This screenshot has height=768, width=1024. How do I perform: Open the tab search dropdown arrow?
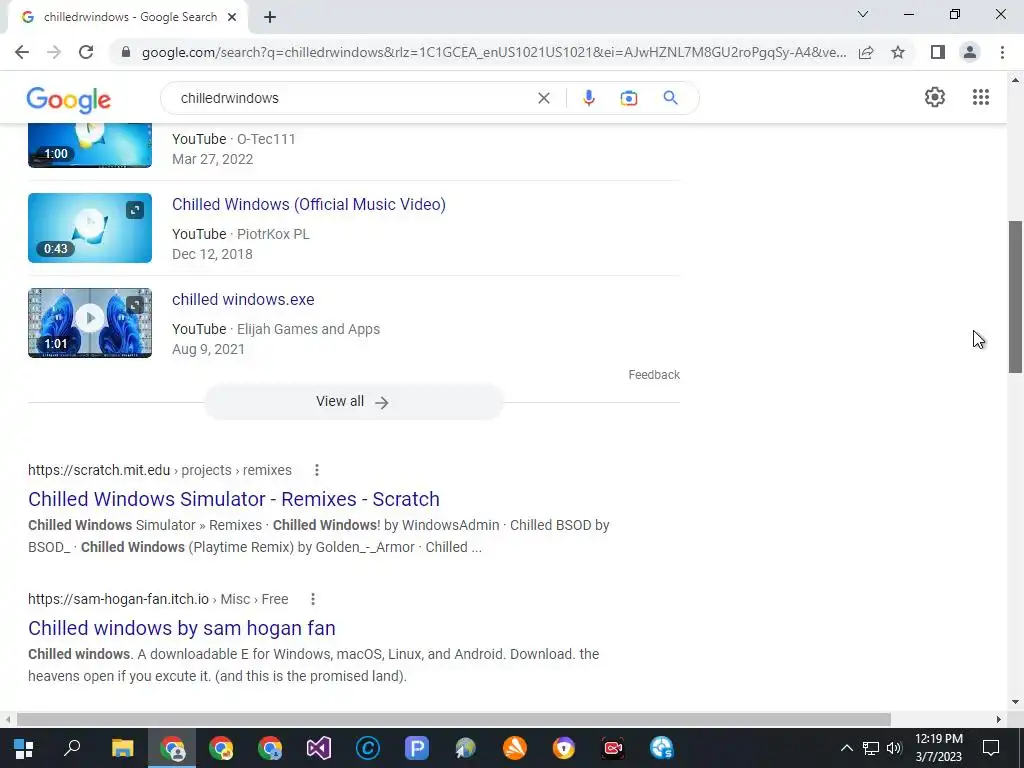(863, 14)
